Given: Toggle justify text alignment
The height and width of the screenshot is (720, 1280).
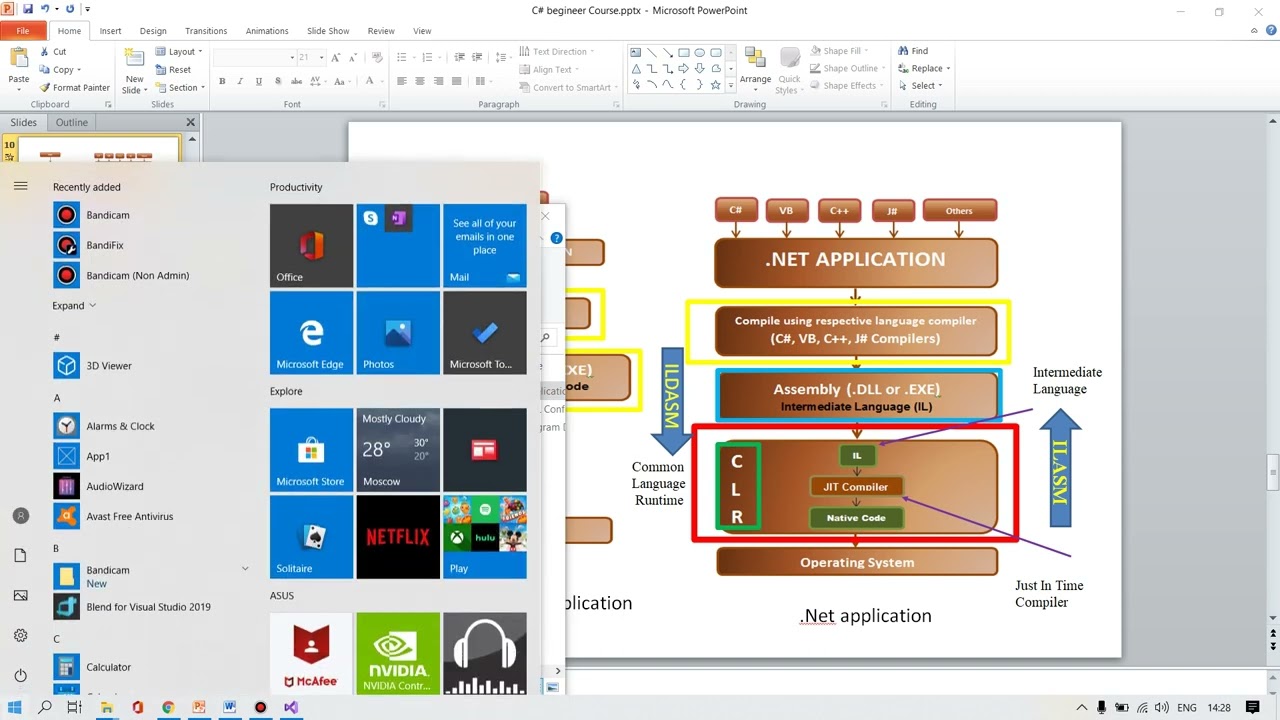Looking at the screenshot, I should (x=457, y=81).
